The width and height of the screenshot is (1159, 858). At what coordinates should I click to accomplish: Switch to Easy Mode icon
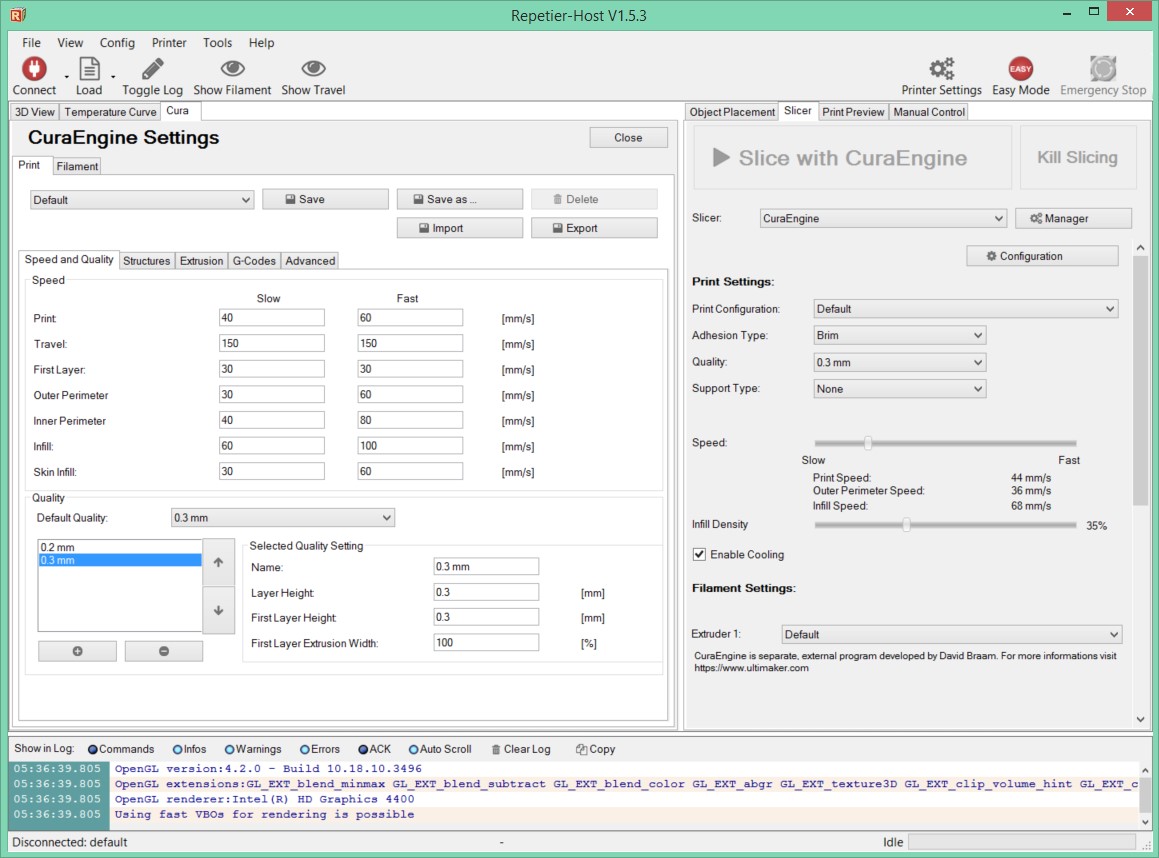(x=1021, y=69)
